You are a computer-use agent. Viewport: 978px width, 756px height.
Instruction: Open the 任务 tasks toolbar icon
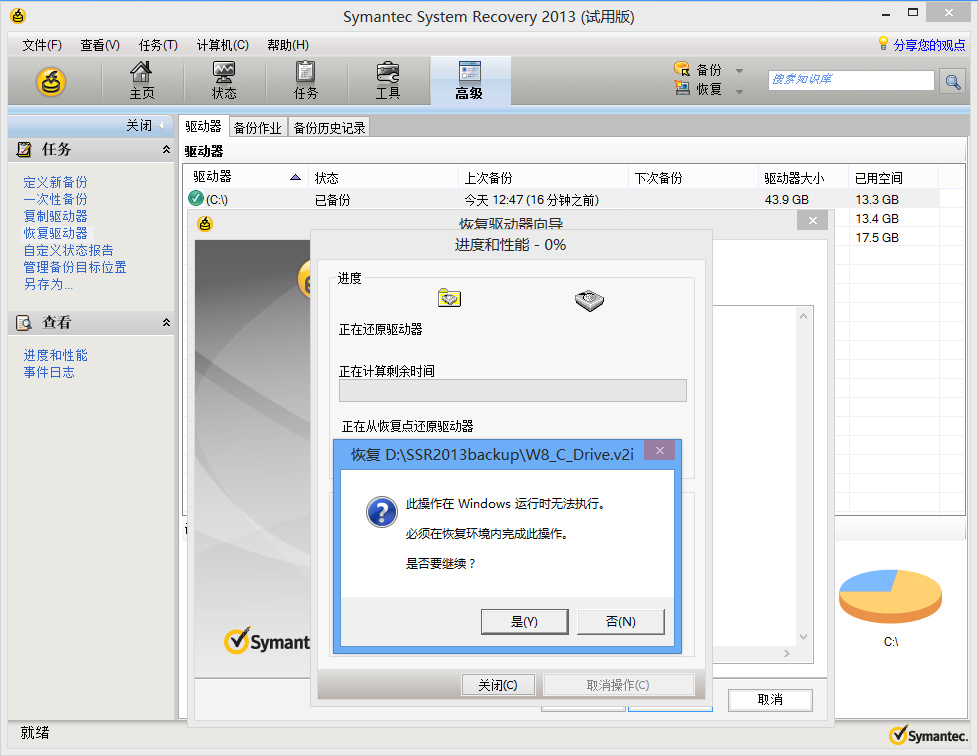pyautogui.click(x=306, y=80)
